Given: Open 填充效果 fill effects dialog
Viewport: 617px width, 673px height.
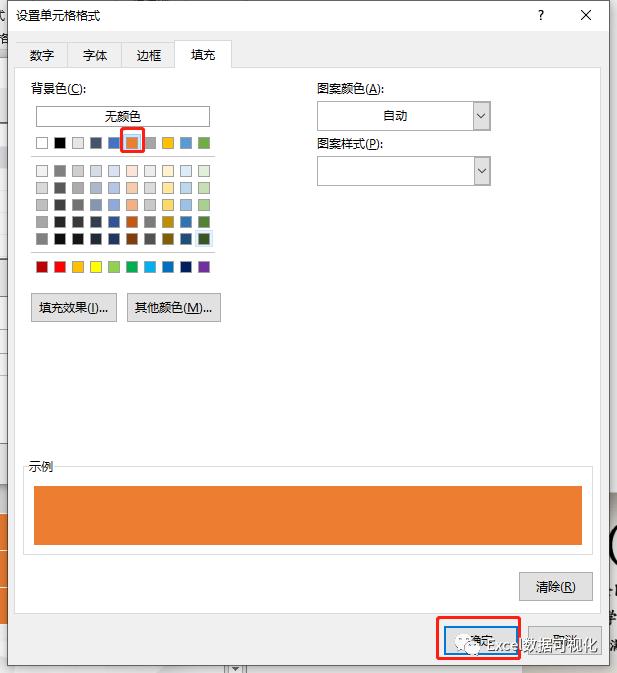Looking at the screenshot, I should coord(74,307).
